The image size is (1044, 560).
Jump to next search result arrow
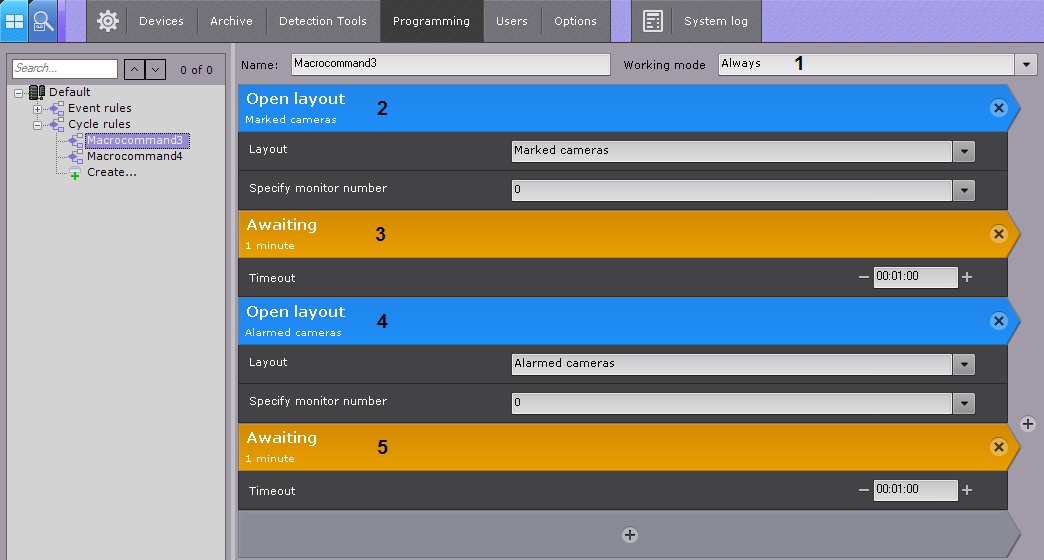point(156,69)
